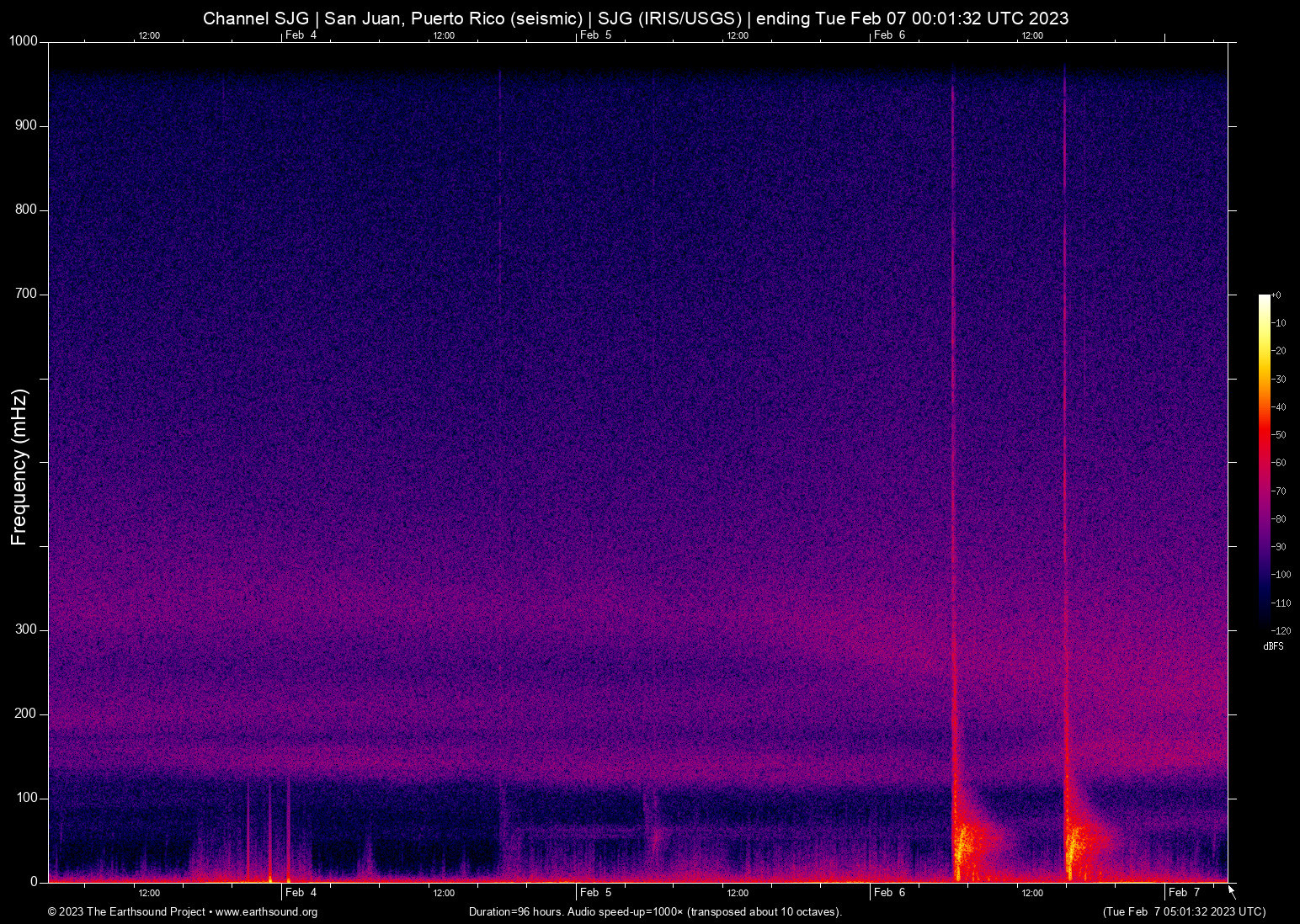Click the 1000 mHz tick label
This screenshot has height=924, width=1300.
pos(24,40)
